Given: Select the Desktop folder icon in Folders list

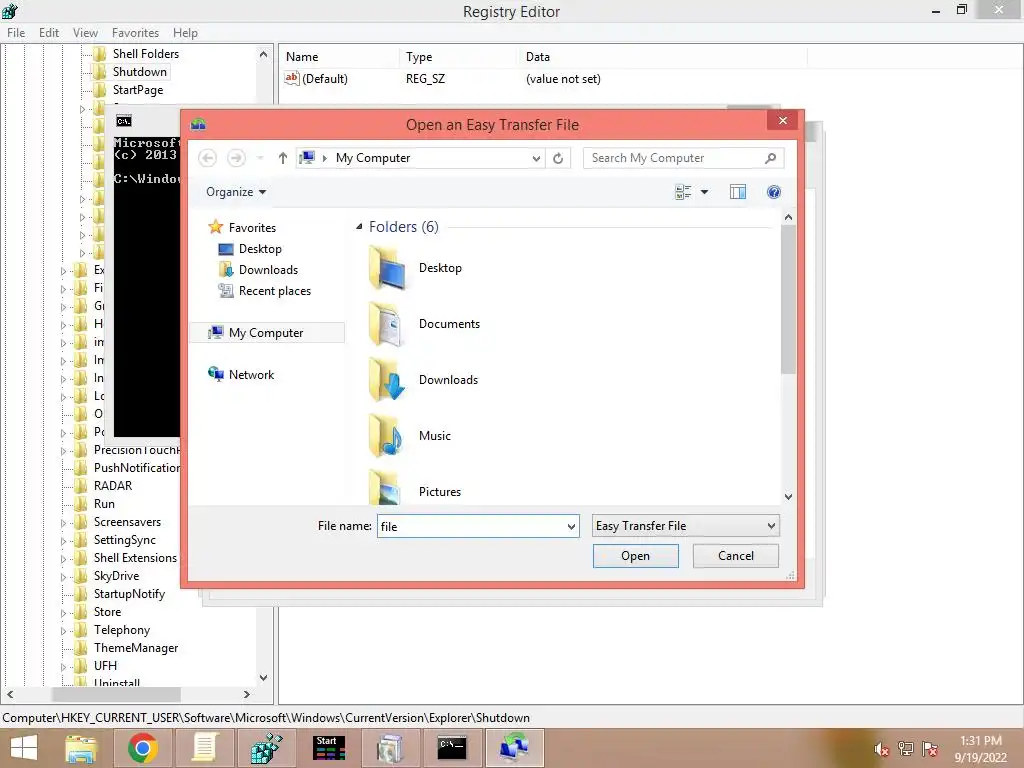Looking at the screenshot, I should pos(387,268).
